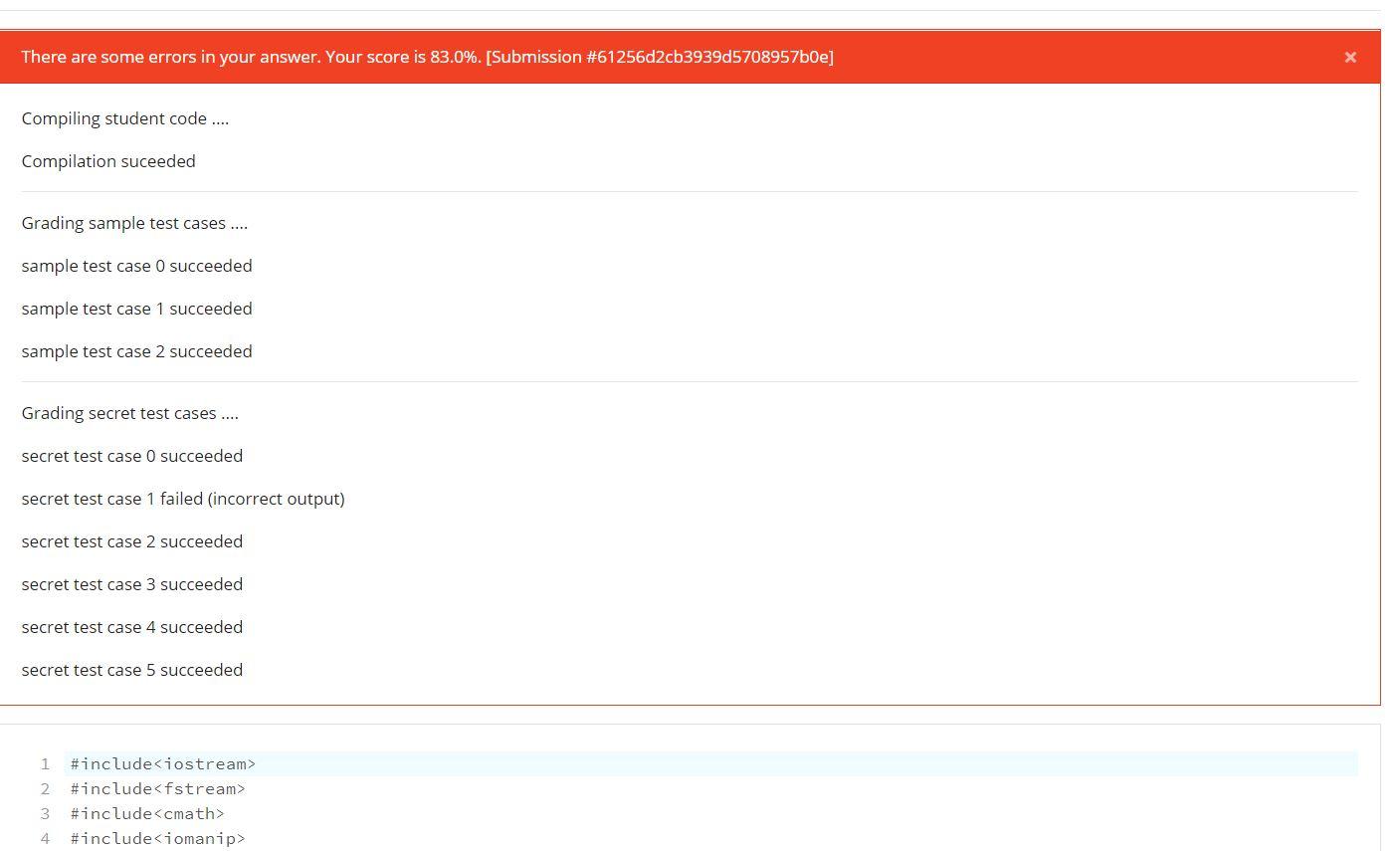Place cursor on '#include<fstream>' code line
The width and height of the screenshot is (1400, 851).
click(158, 789)
